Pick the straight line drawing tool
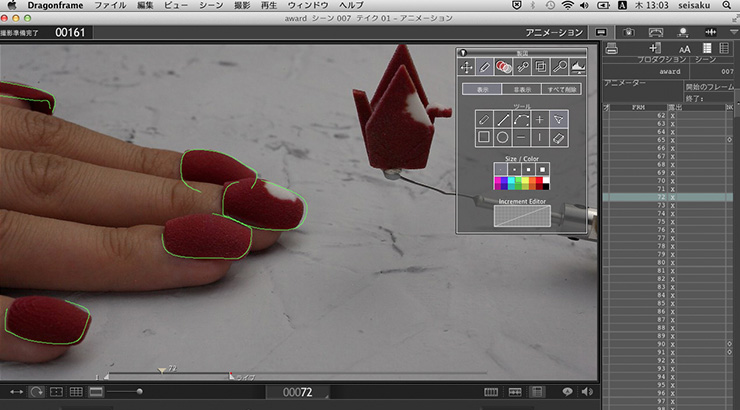 coord(503,119)
